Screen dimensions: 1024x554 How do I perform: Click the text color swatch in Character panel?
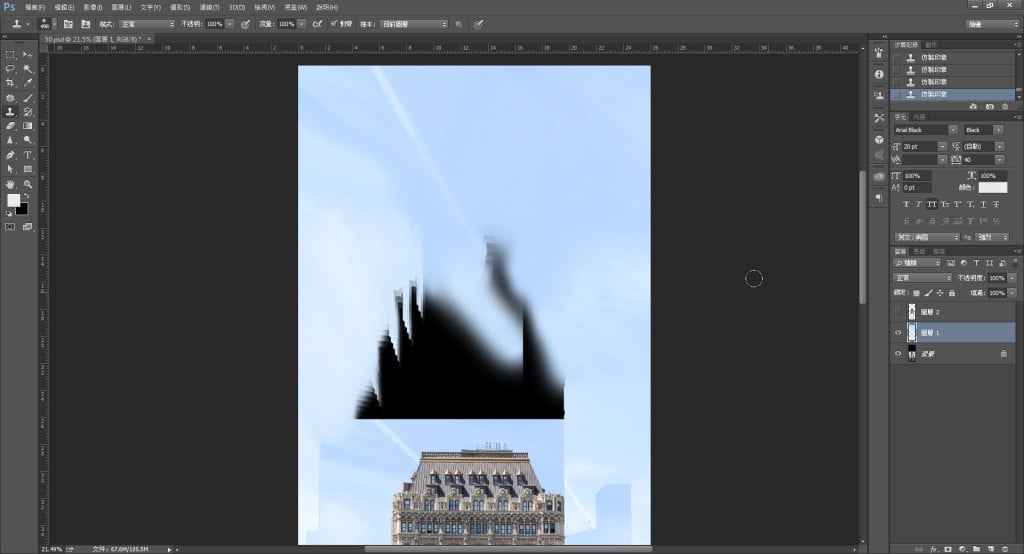(992, 187)
